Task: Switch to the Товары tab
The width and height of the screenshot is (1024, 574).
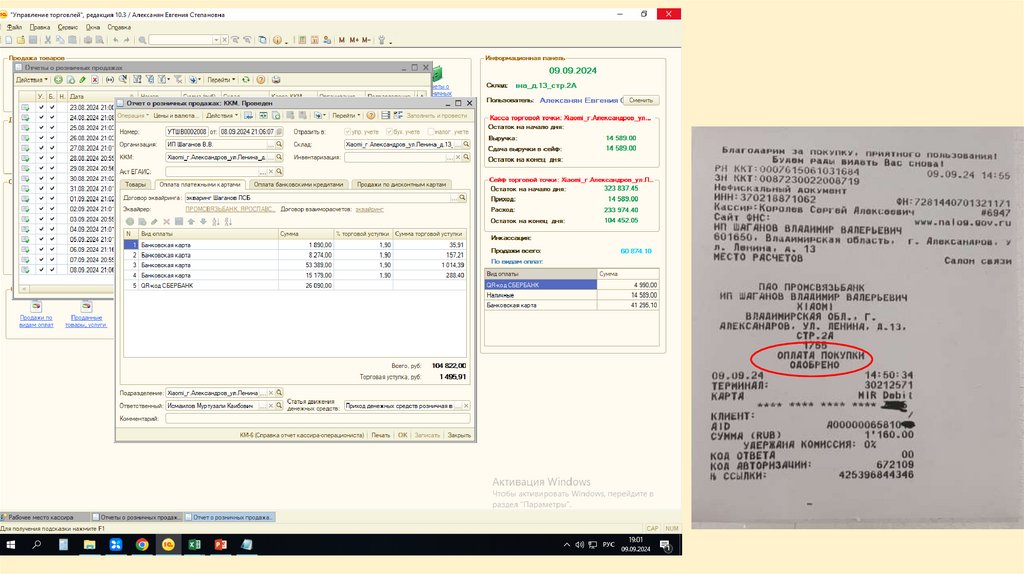Action: 134,184
